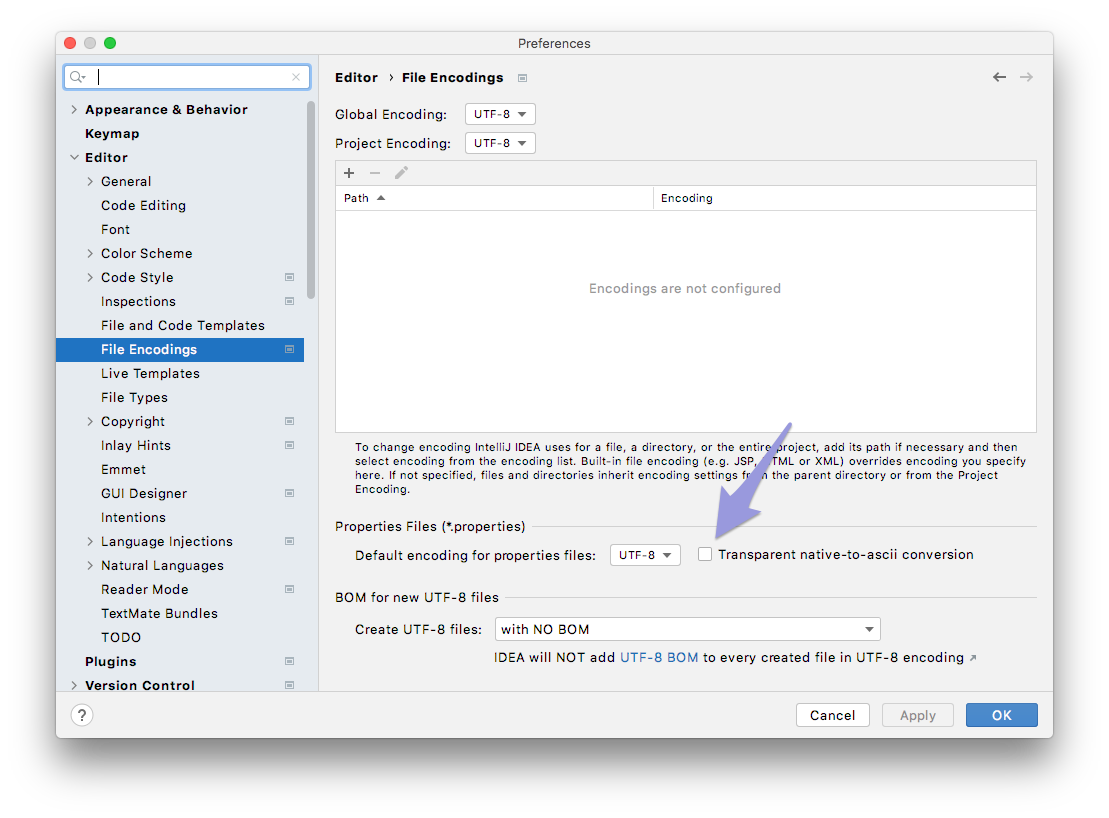Image resolution: width=1109 pixels, height=818 pixels.
Task: Click the Edit pencil icon
Action: [x=401, y=173]
